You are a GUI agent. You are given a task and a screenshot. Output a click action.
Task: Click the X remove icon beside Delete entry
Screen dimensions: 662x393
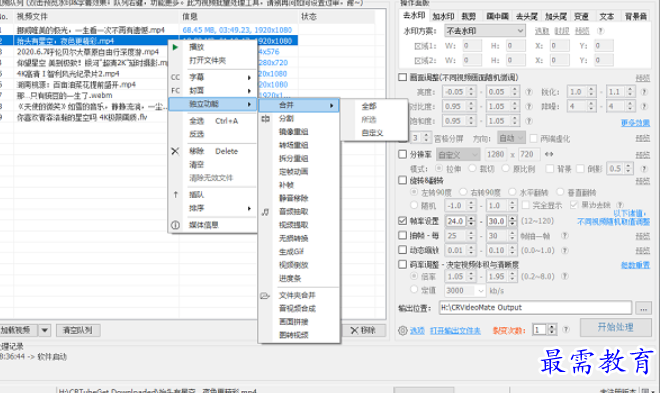click(x=175, y=151)
